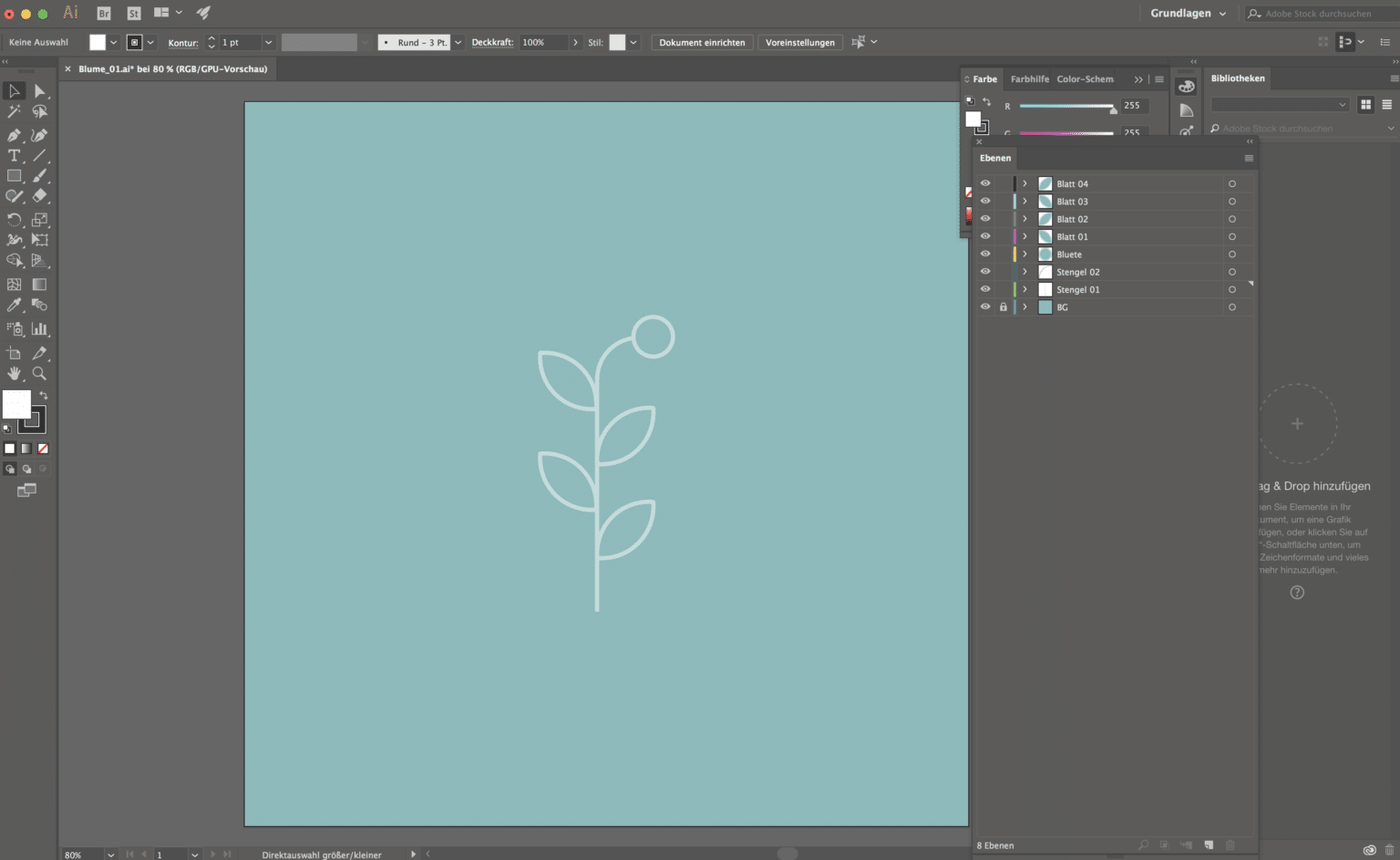Open the Voreinstellungen dialog
Screen dimensions: 1400x860
[799, 42]
